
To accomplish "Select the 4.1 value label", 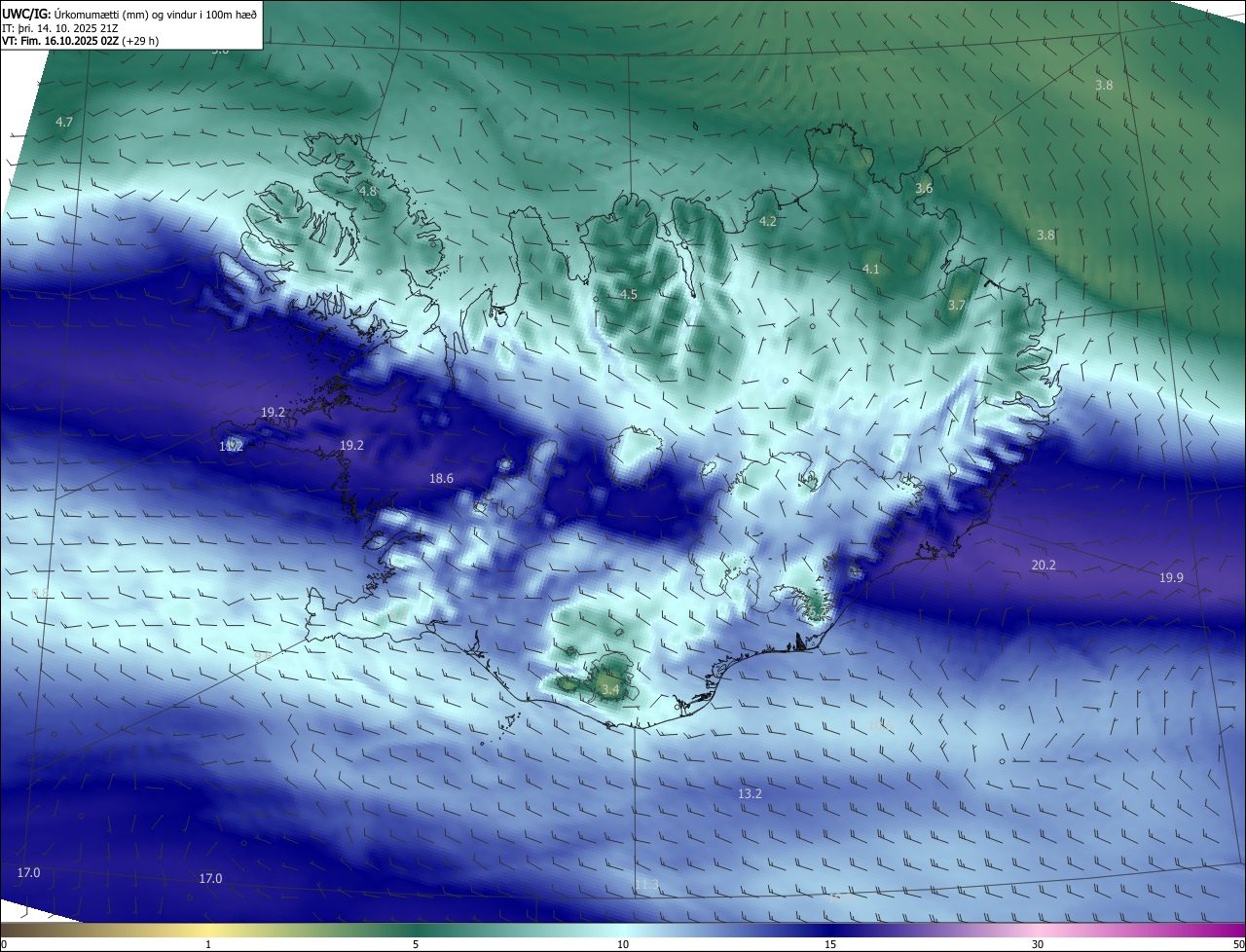I will point(871,269).
